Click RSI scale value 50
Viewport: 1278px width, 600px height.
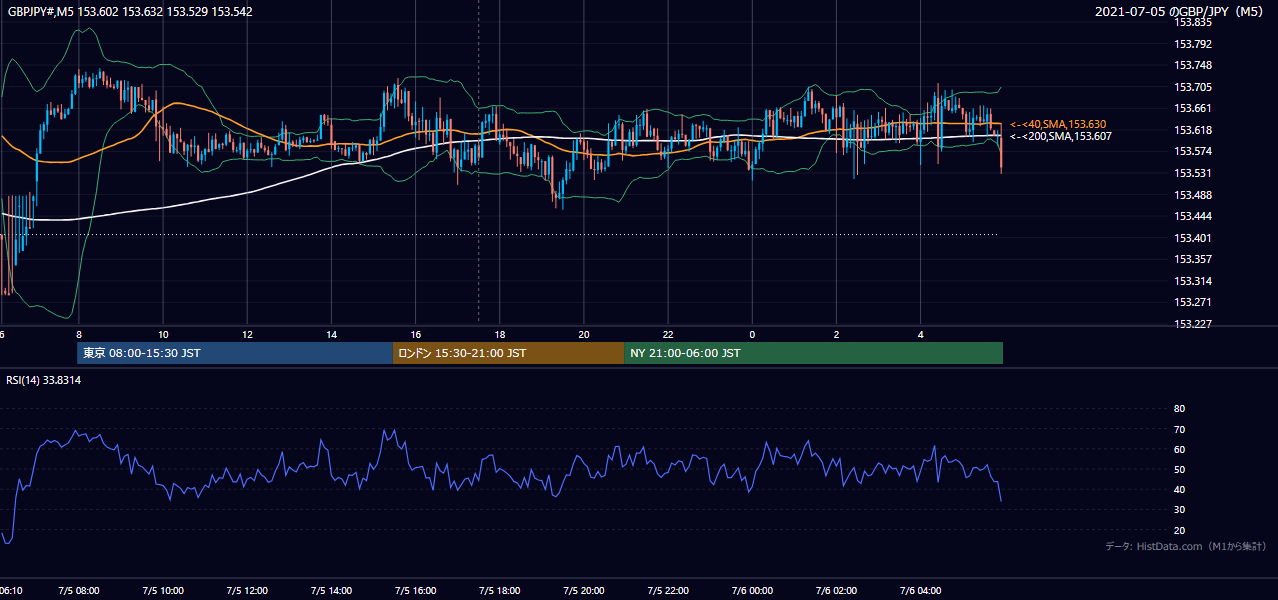[x=1179, y=469]
